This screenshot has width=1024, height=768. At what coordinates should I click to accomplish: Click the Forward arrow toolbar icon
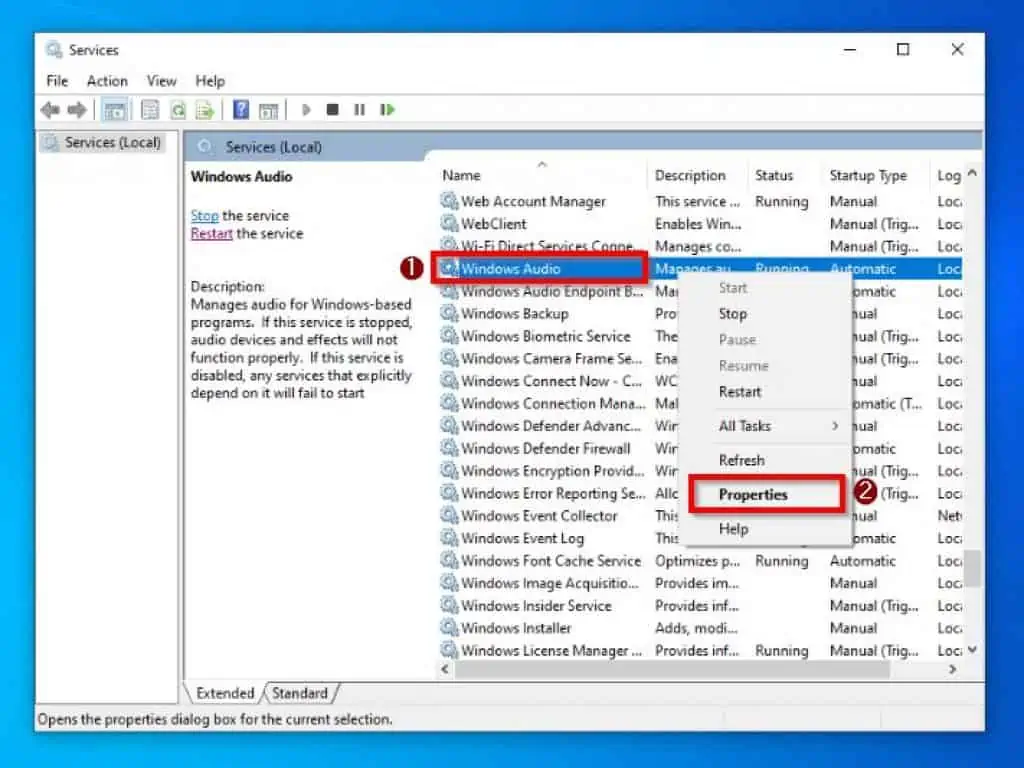point(77,110)
